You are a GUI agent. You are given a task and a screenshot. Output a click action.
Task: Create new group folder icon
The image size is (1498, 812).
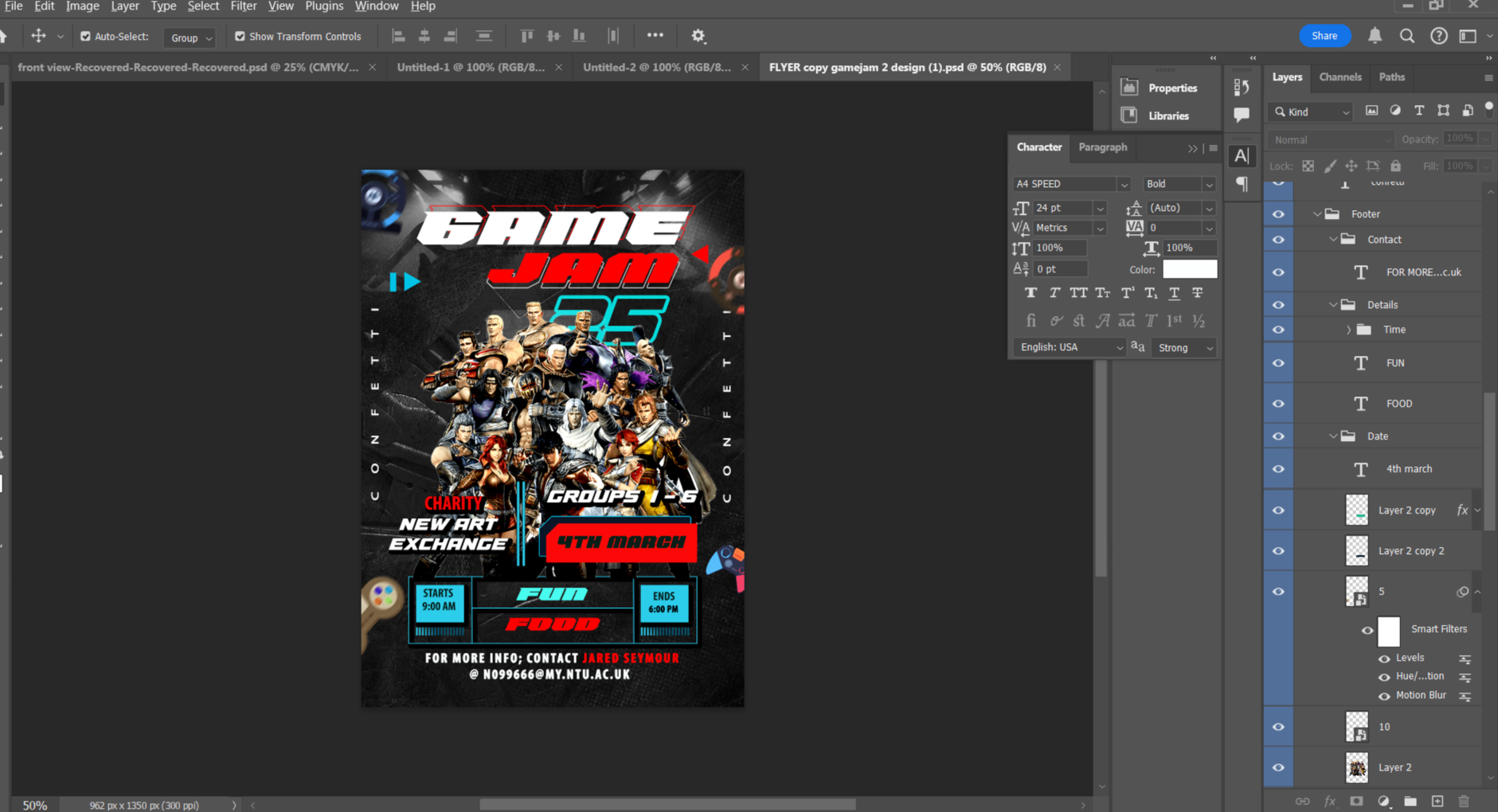1410,801
